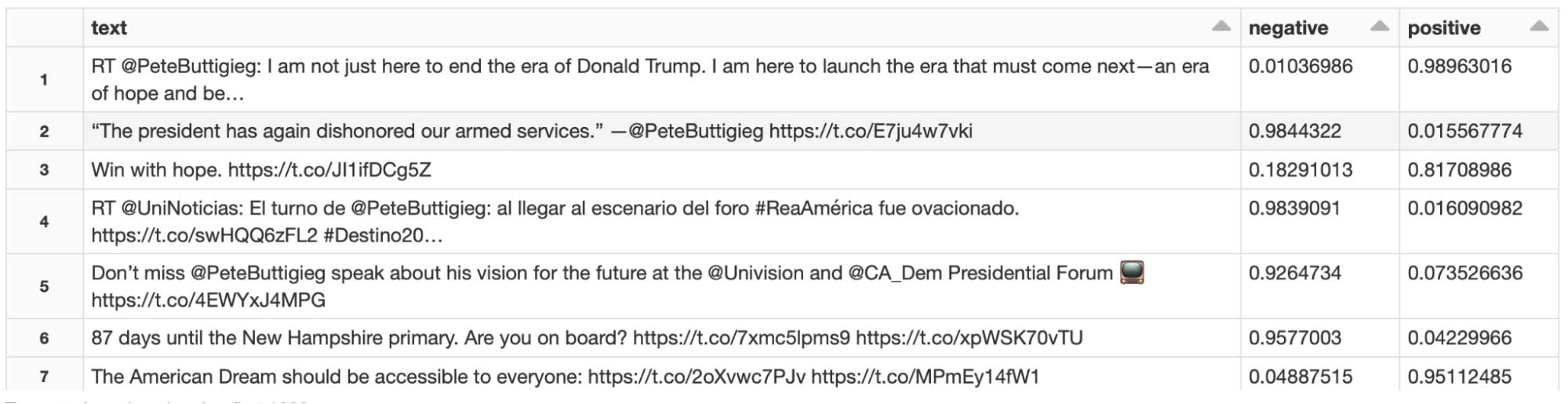
Task: Click the positive column sort arrow
Action: point(1538,27)
